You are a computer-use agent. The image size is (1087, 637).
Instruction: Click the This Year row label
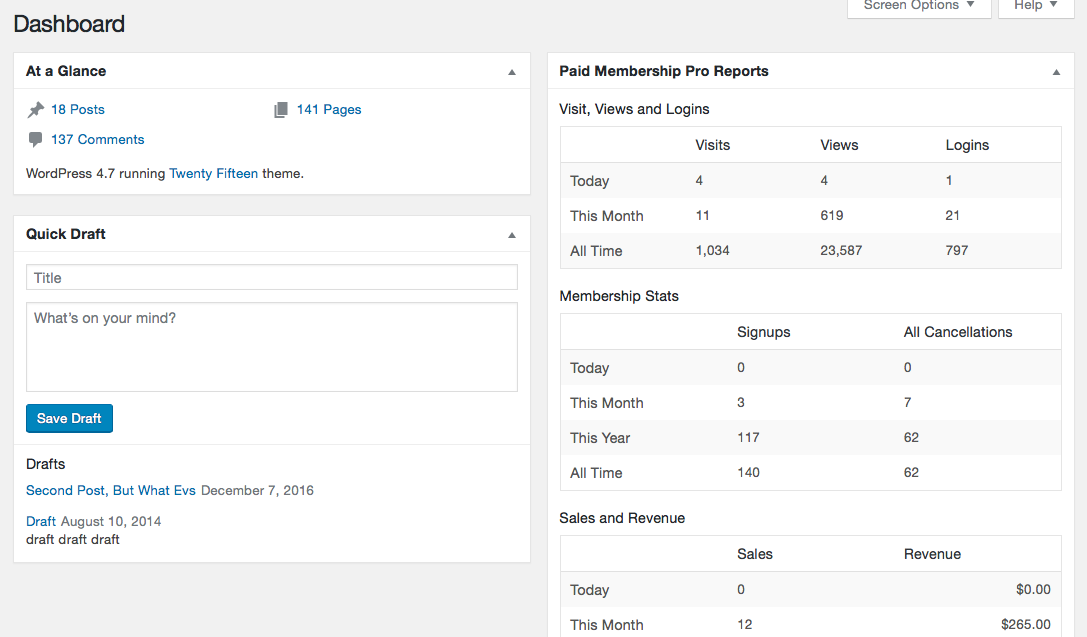pos(600,438)
